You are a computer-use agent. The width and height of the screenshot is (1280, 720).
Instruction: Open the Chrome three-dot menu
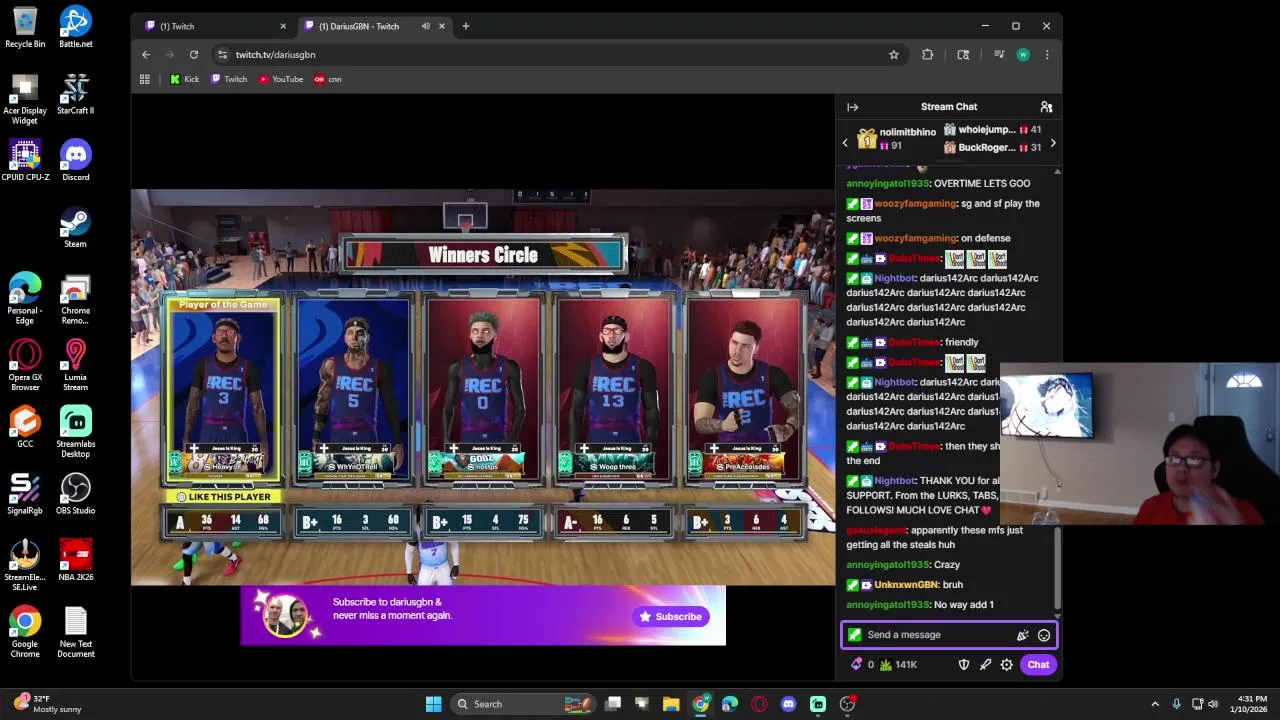pyautogui.click(x=1047, y=55)
